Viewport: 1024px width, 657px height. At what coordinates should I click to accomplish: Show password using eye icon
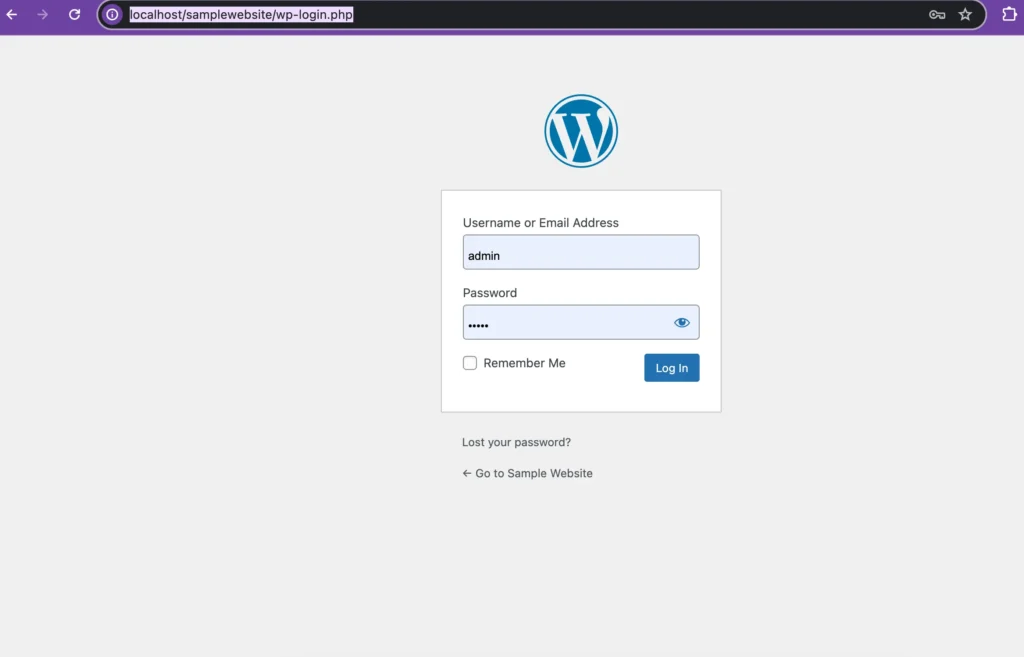pos(682,322)
